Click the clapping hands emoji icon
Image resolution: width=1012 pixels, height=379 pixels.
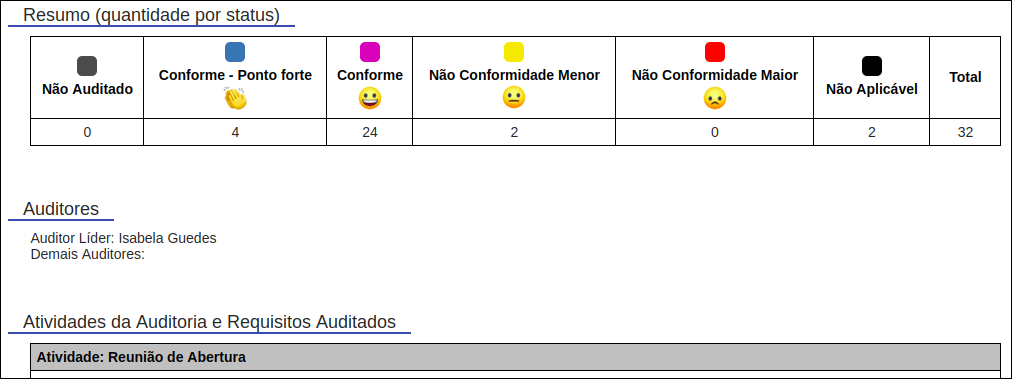[x=236, y=97]
